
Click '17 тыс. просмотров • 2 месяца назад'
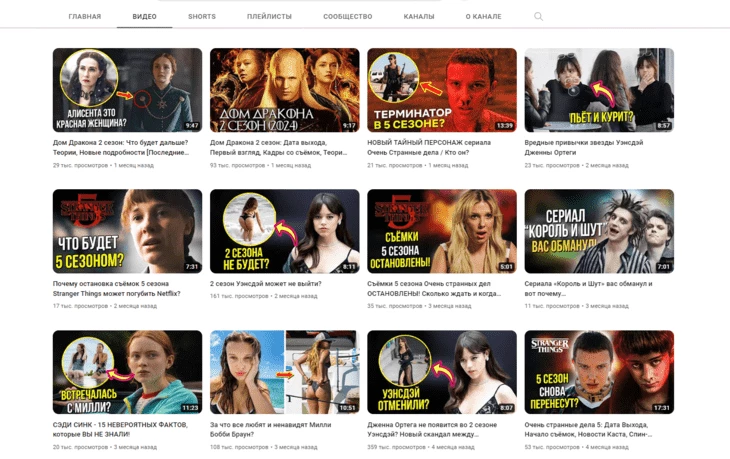pyautogui.click(x=105, y=306)
